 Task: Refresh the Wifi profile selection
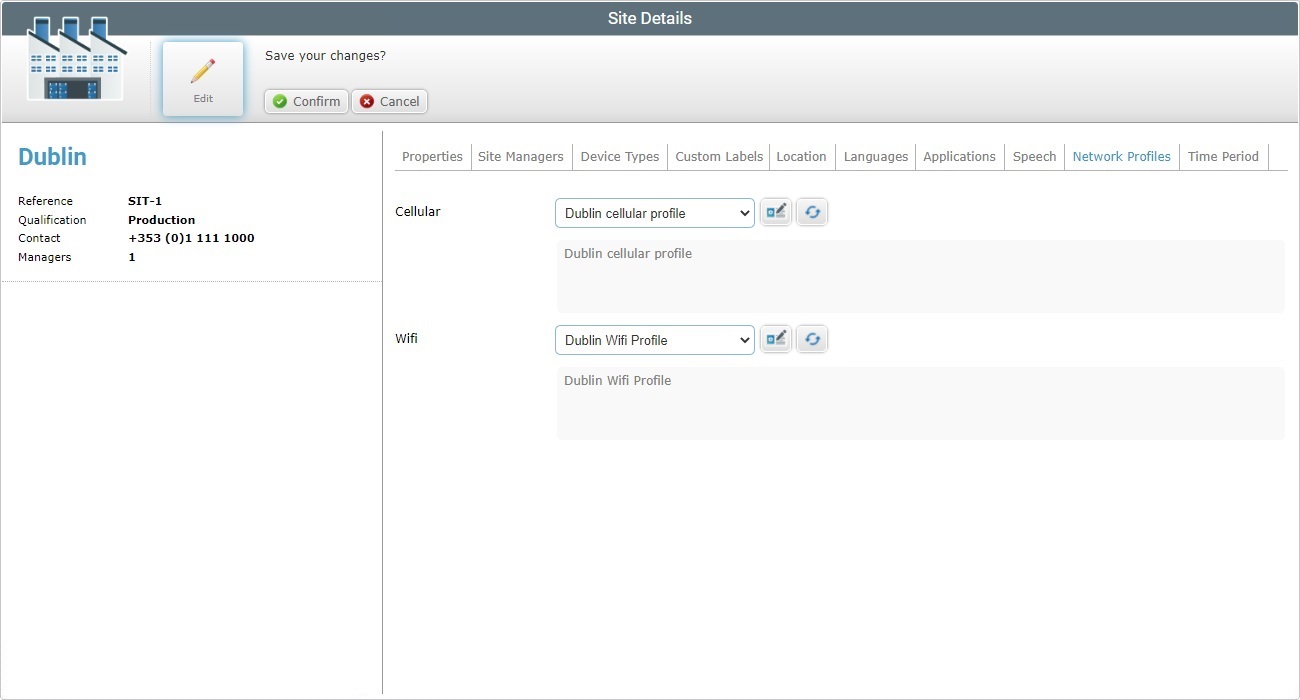[x=812, y=338]
